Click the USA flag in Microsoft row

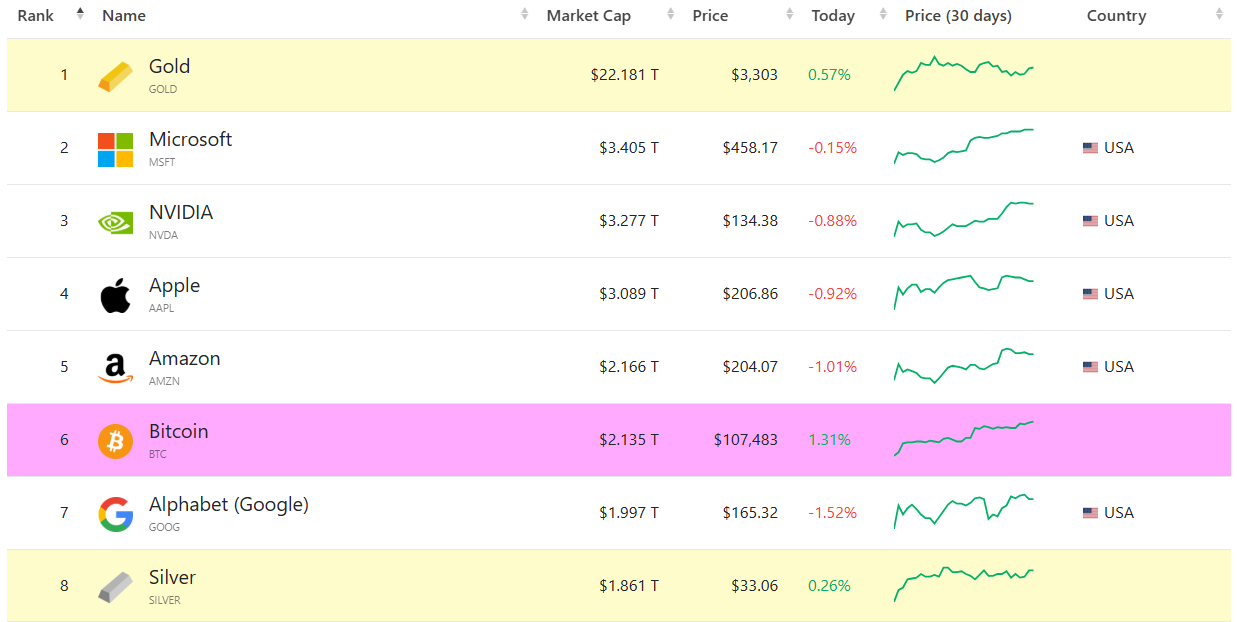click(x=1090, y=148)
